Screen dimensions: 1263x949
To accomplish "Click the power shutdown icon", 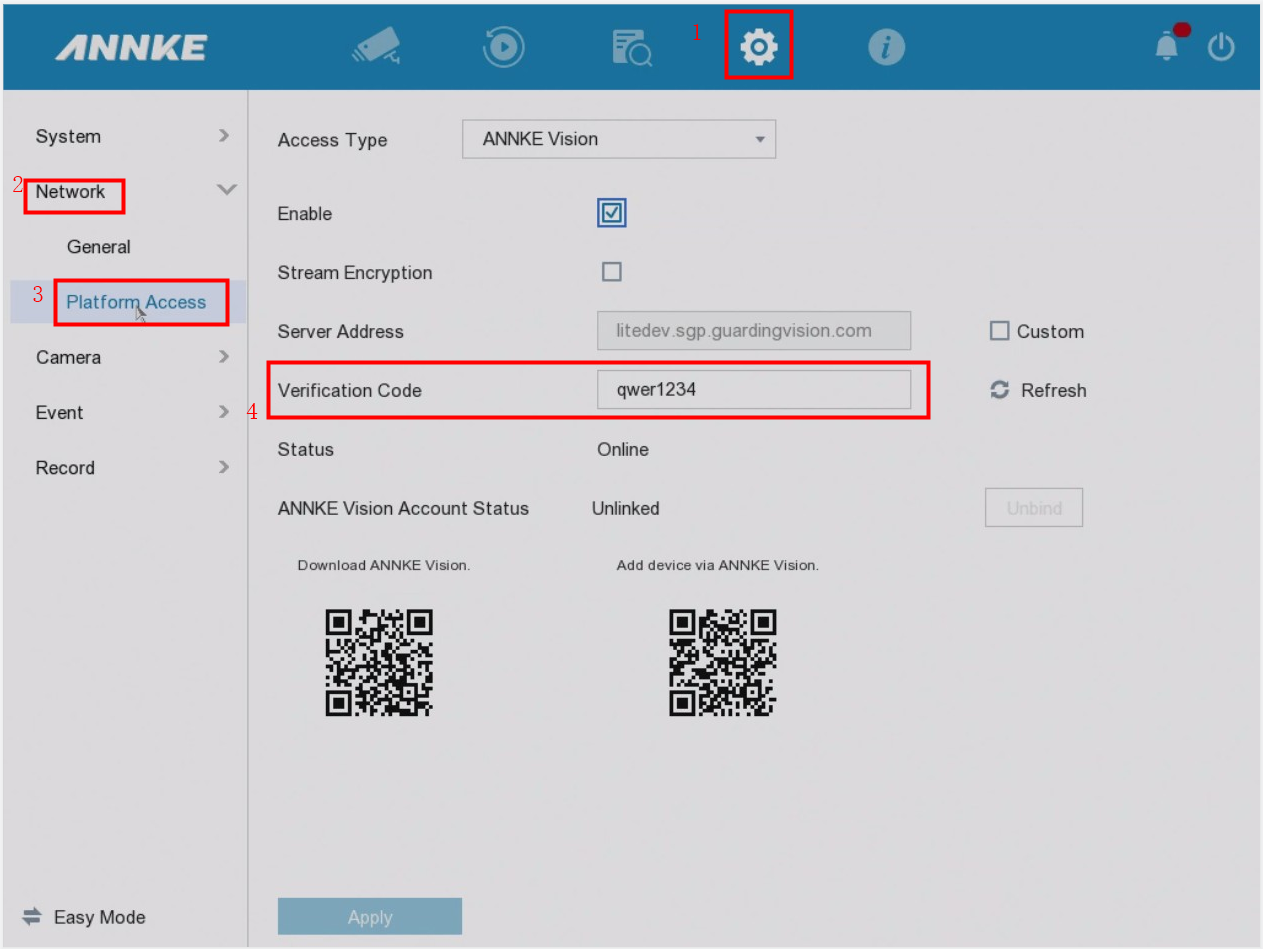I will pyautogui.click(x=1221, y=47).
